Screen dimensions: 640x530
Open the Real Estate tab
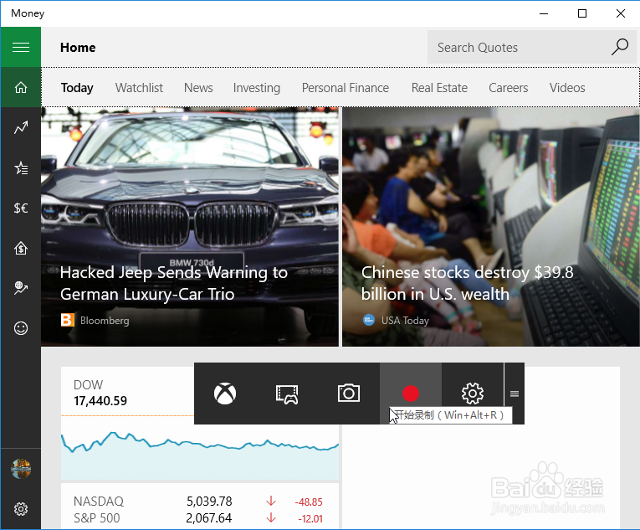tap(439, 87)
